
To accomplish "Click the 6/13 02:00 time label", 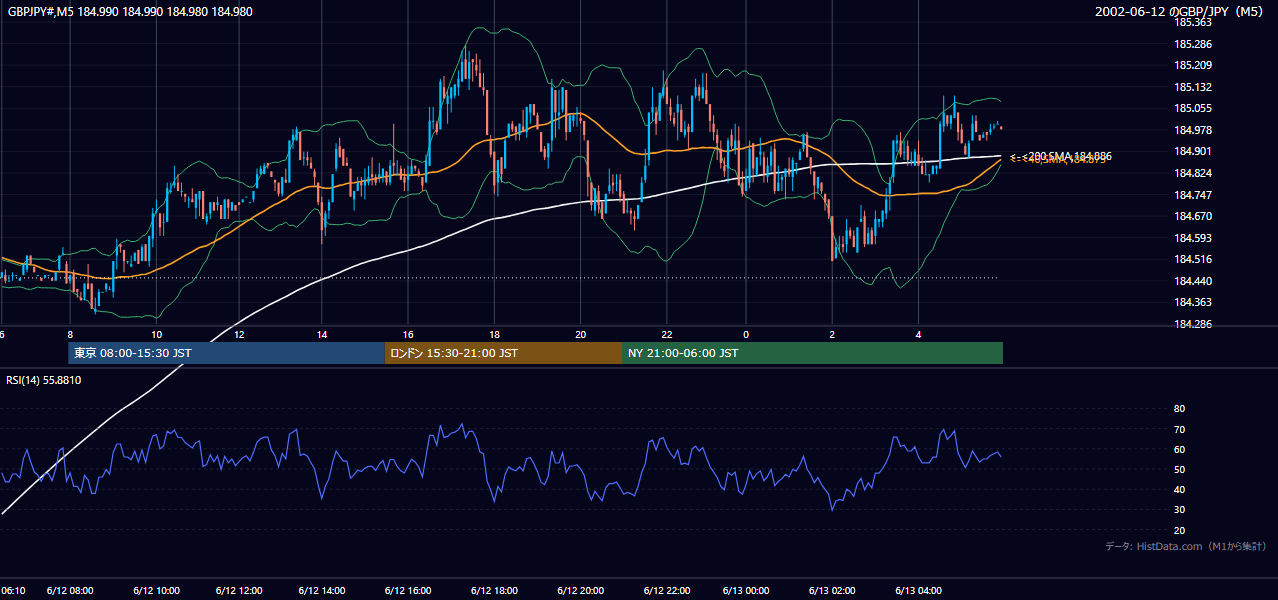I will (x=834, y=590).
